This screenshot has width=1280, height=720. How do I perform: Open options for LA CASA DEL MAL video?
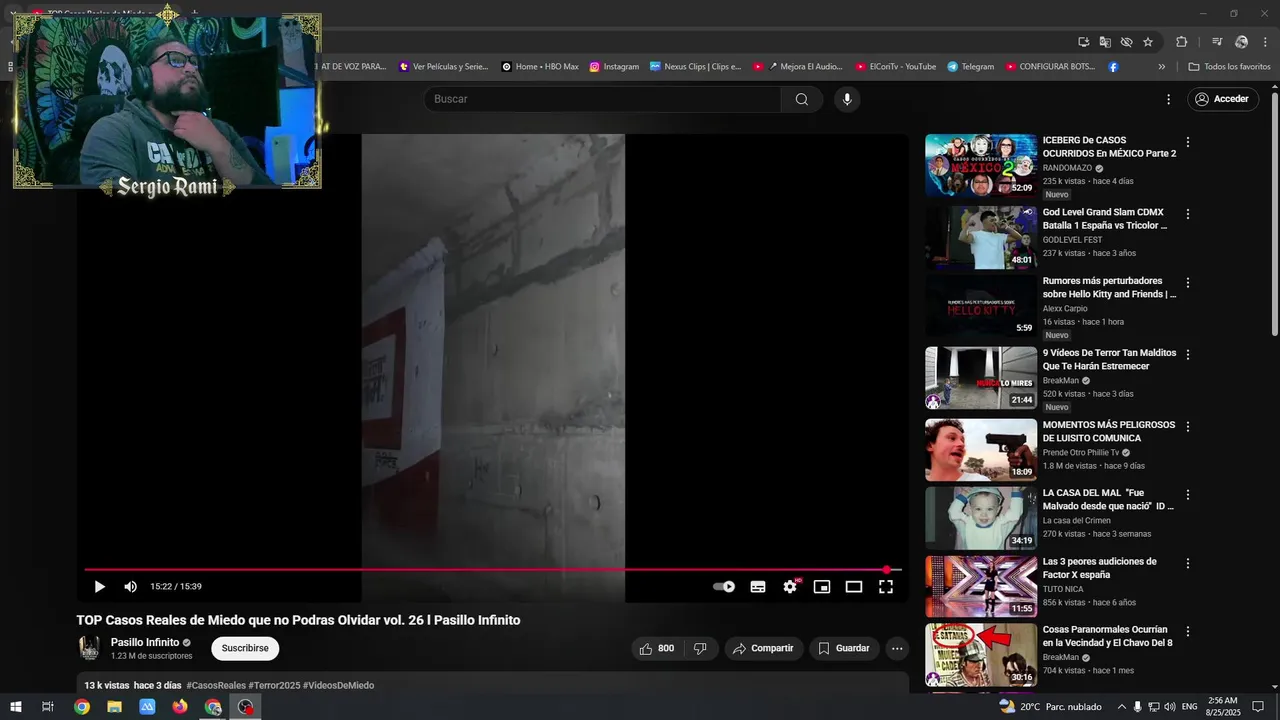(x=1188, y=495)
